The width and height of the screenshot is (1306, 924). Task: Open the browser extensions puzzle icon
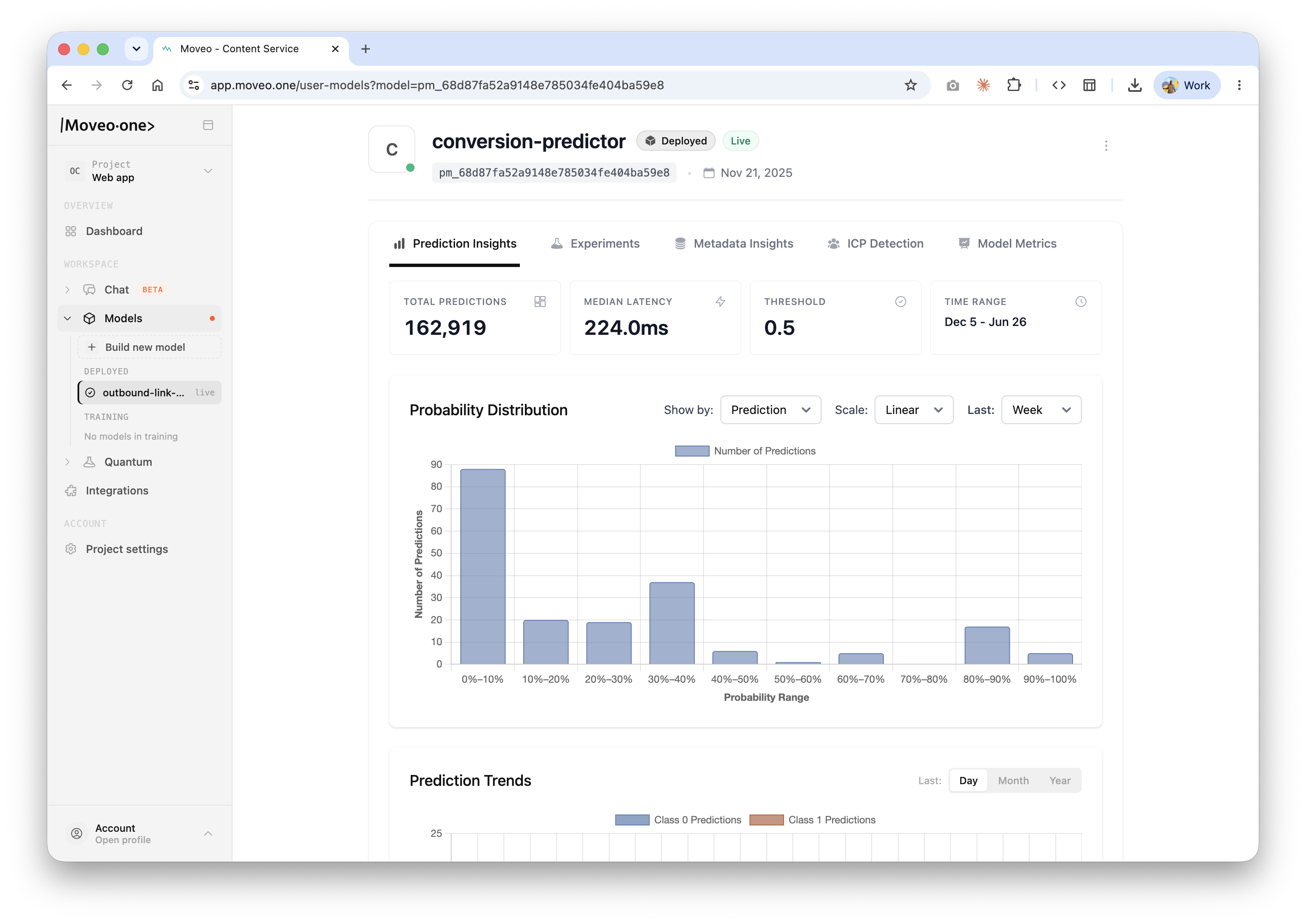pos(1014,85)
